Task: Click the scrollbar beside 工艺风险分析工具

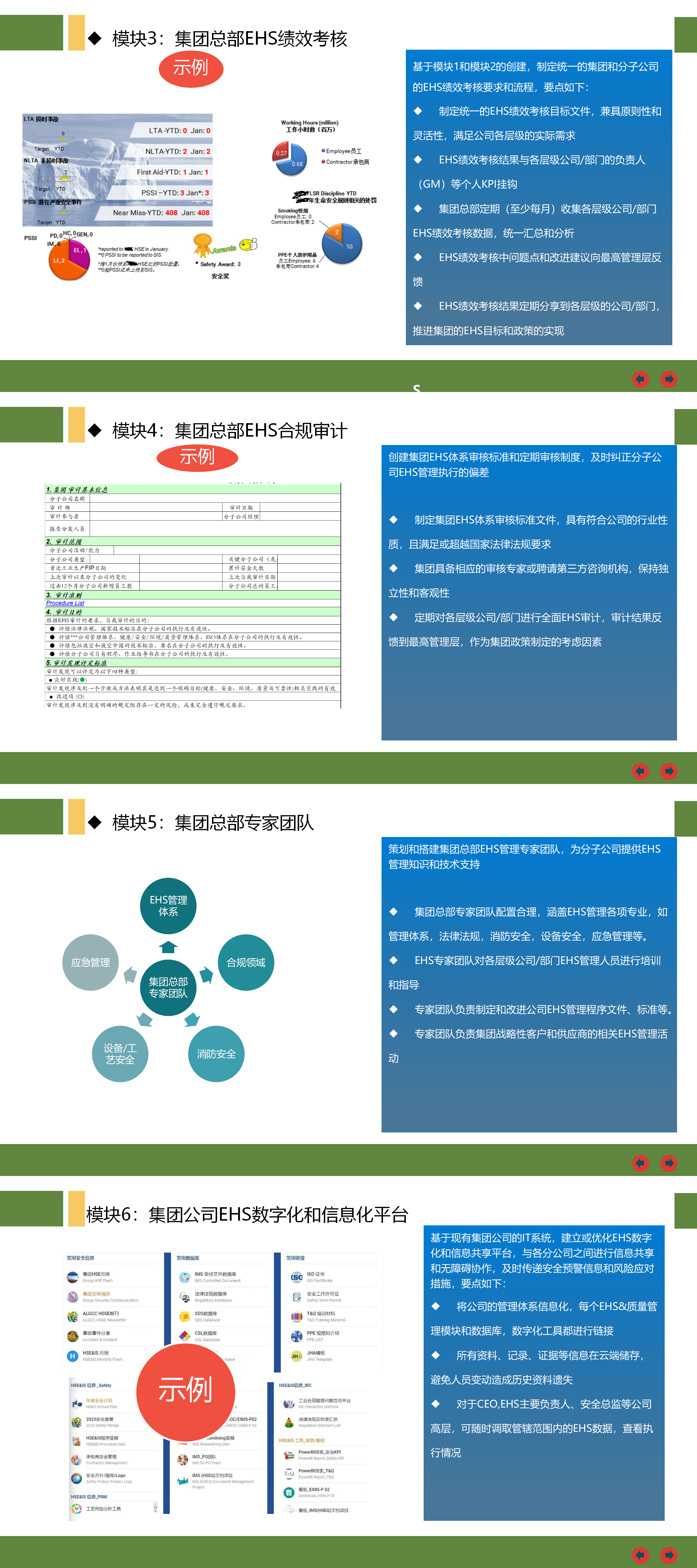Action: coord(155,1508)
